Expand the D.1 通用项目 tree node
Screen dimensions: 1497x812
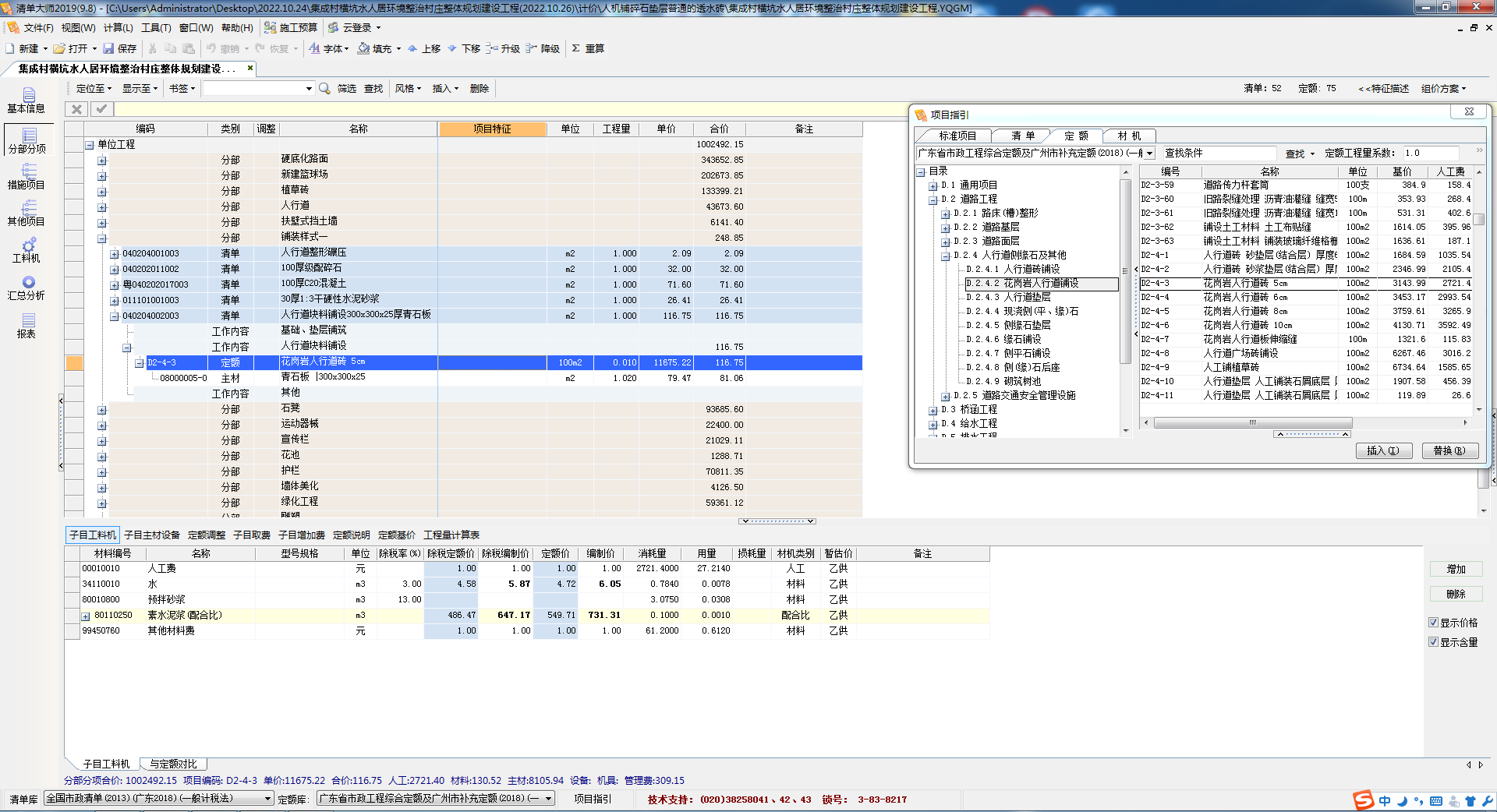[x=933, y=185]
